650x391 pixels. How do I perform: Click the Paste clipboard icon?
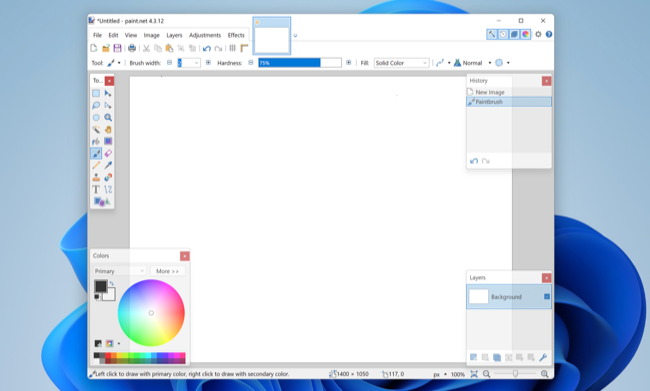169,48
